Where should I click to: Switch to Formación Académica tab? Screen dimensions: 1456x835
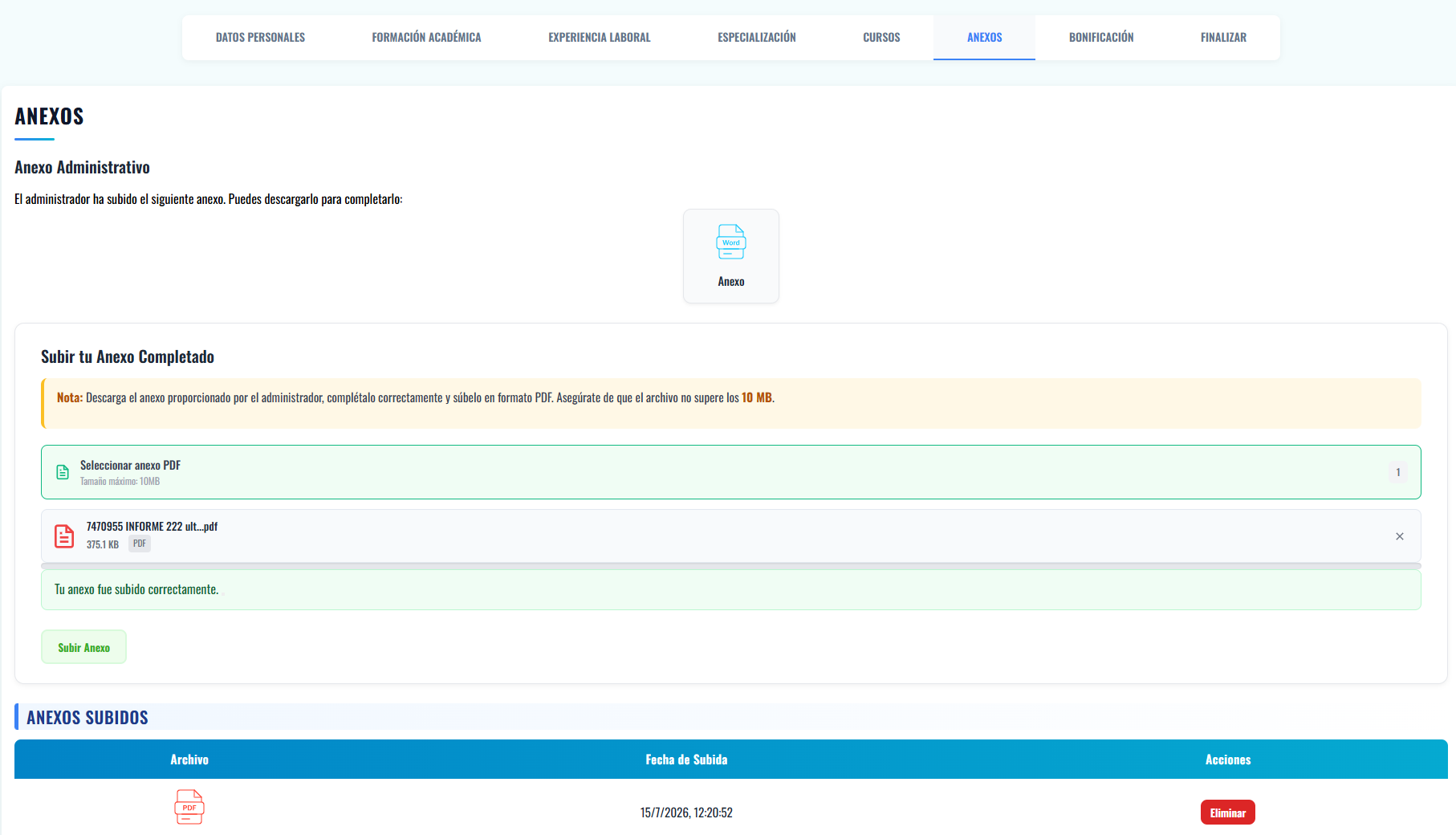(x=426, y=38)
